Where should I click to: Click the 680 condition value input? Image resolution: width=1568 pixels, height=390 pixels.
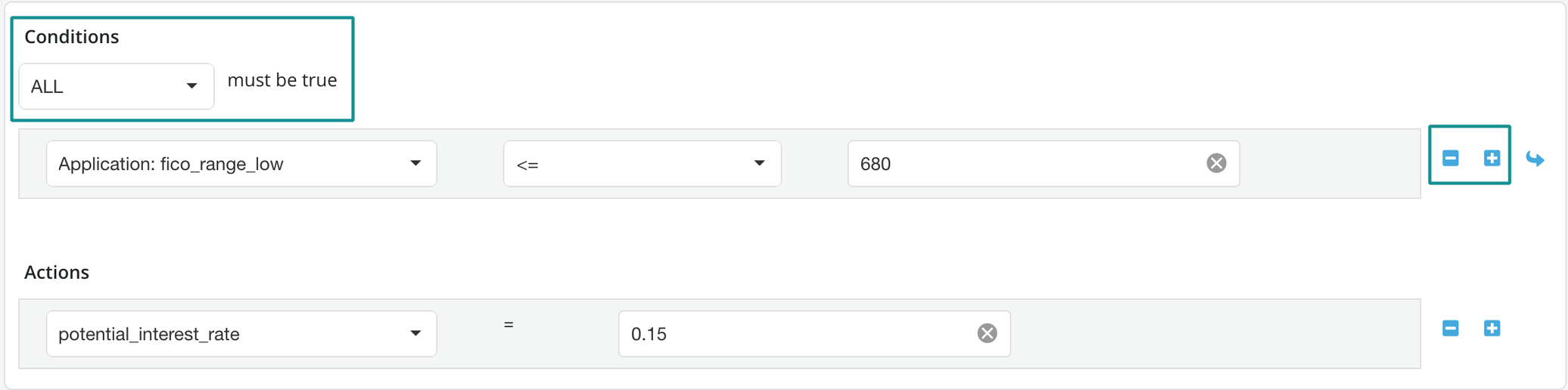[1022, 164]
